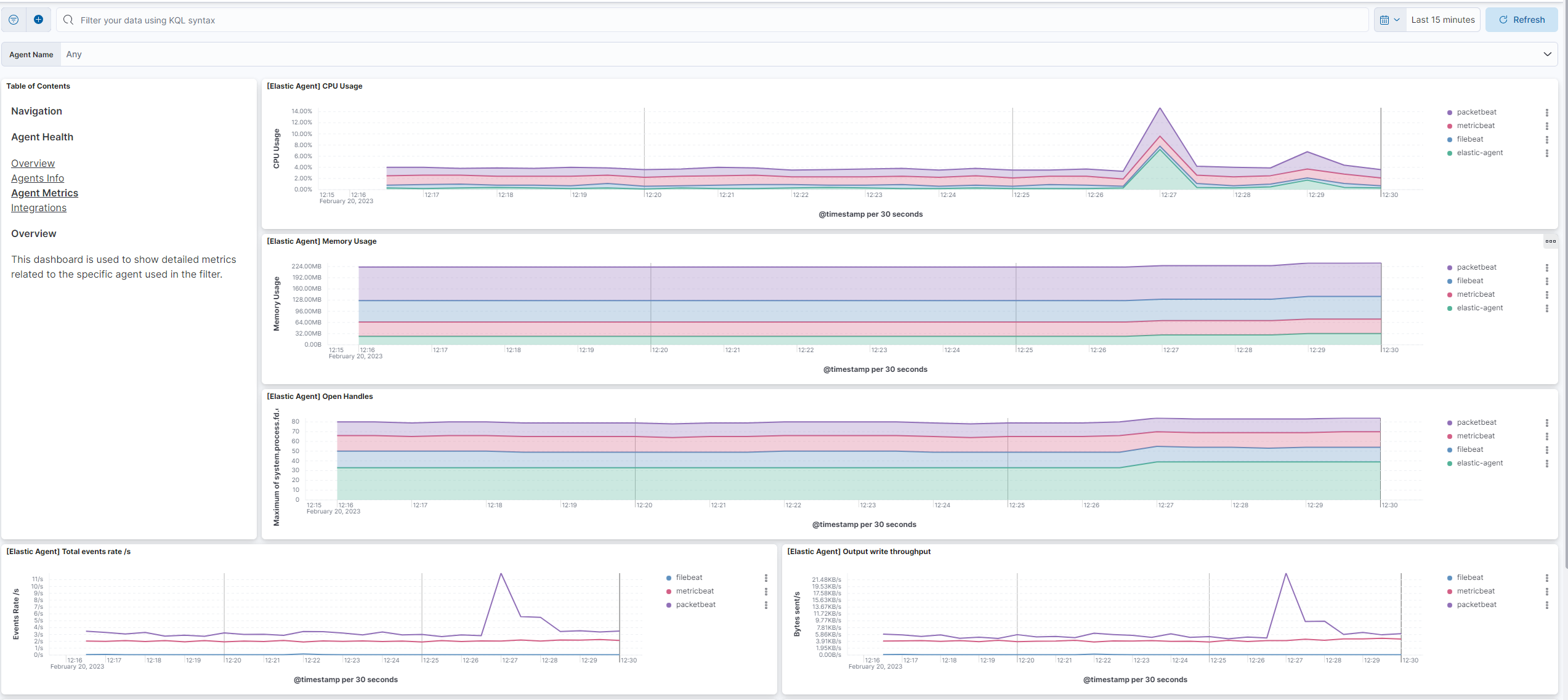The width and height of the screenshot is (1568, 700).
Task: Click the search magnifier in the KQL bar
Action: (x=68, y=20)
